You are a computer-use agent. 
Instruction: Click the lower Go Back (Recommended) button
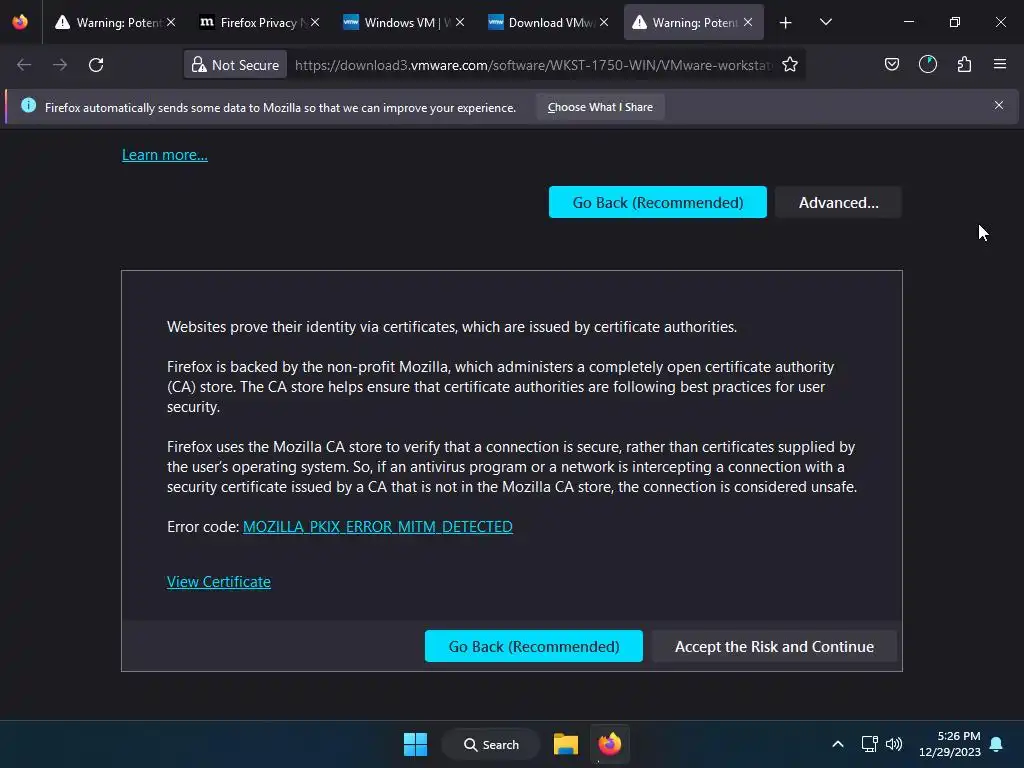534,647
